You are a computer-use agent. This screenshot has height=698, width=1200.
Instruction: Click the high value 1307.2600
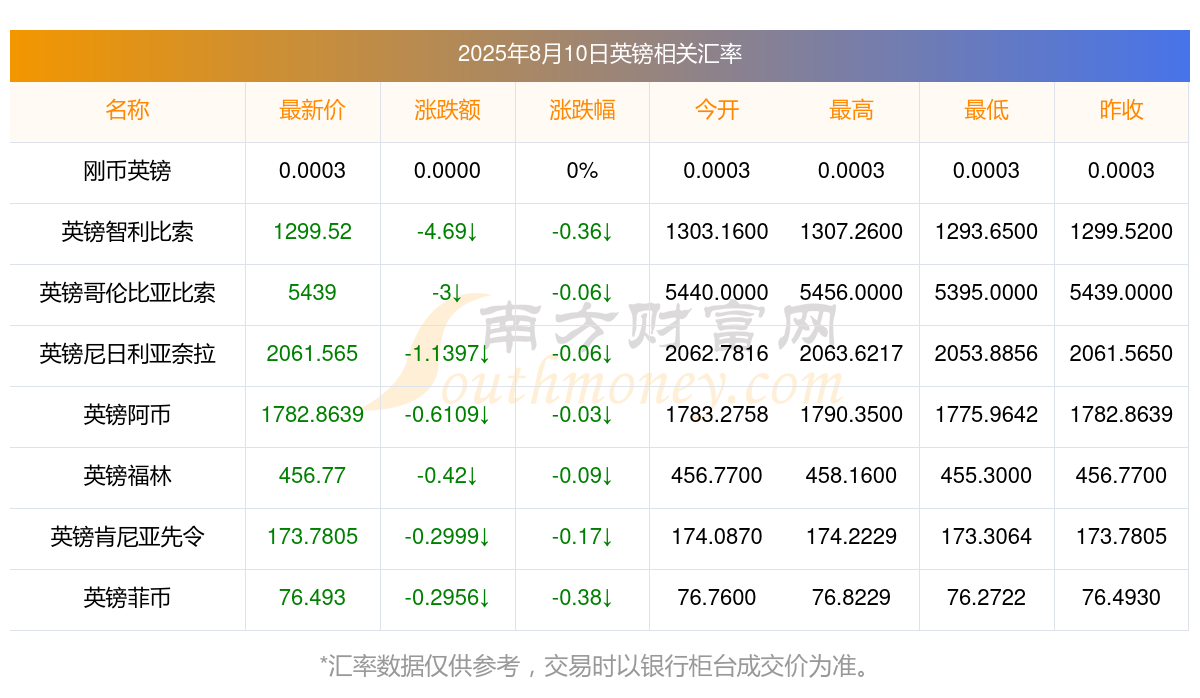[851, 232]
